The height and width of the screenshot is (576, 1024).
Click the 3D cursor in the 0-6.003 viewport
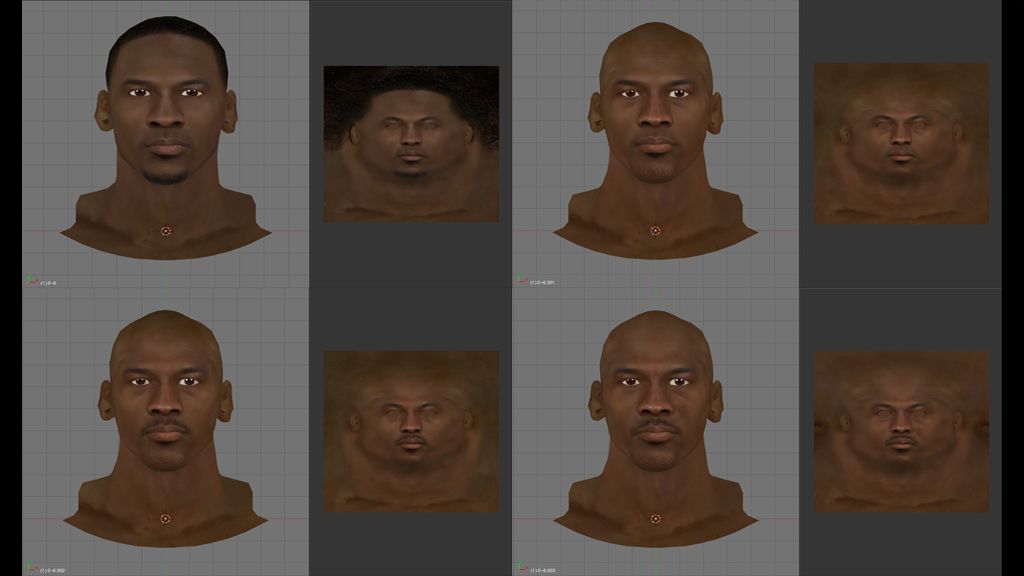click(655, 519)
